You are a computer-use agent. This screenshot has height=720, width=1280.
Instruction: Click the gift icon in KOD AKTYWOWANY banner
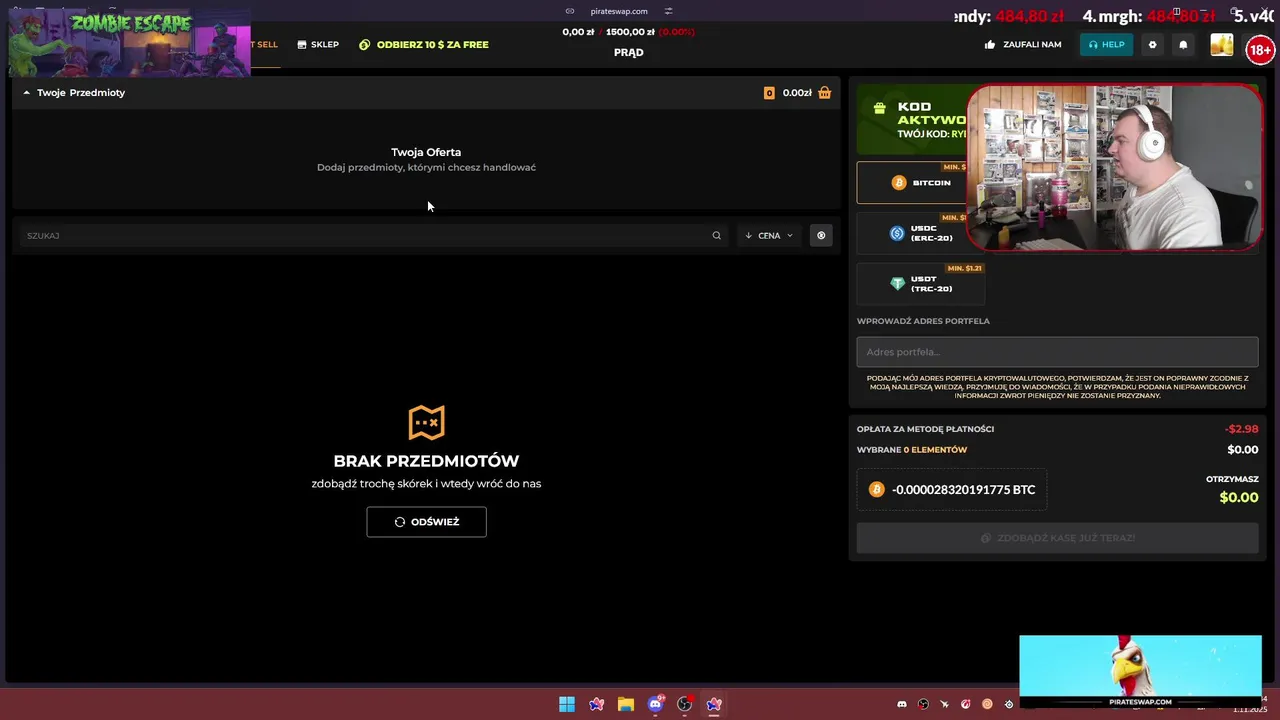tap(879, 108)
